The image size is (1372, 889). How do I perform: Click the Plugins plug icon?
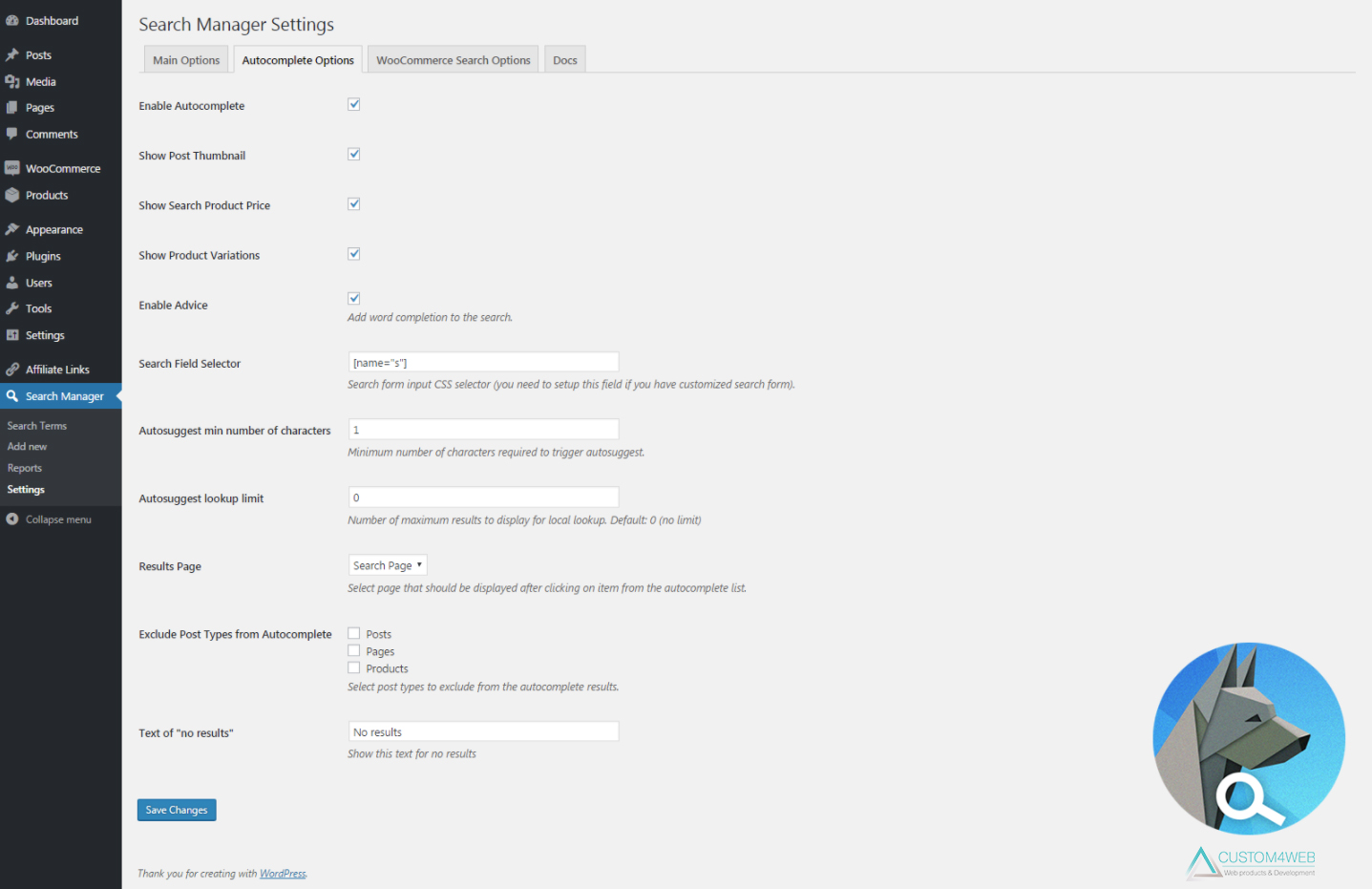[12, 257]
